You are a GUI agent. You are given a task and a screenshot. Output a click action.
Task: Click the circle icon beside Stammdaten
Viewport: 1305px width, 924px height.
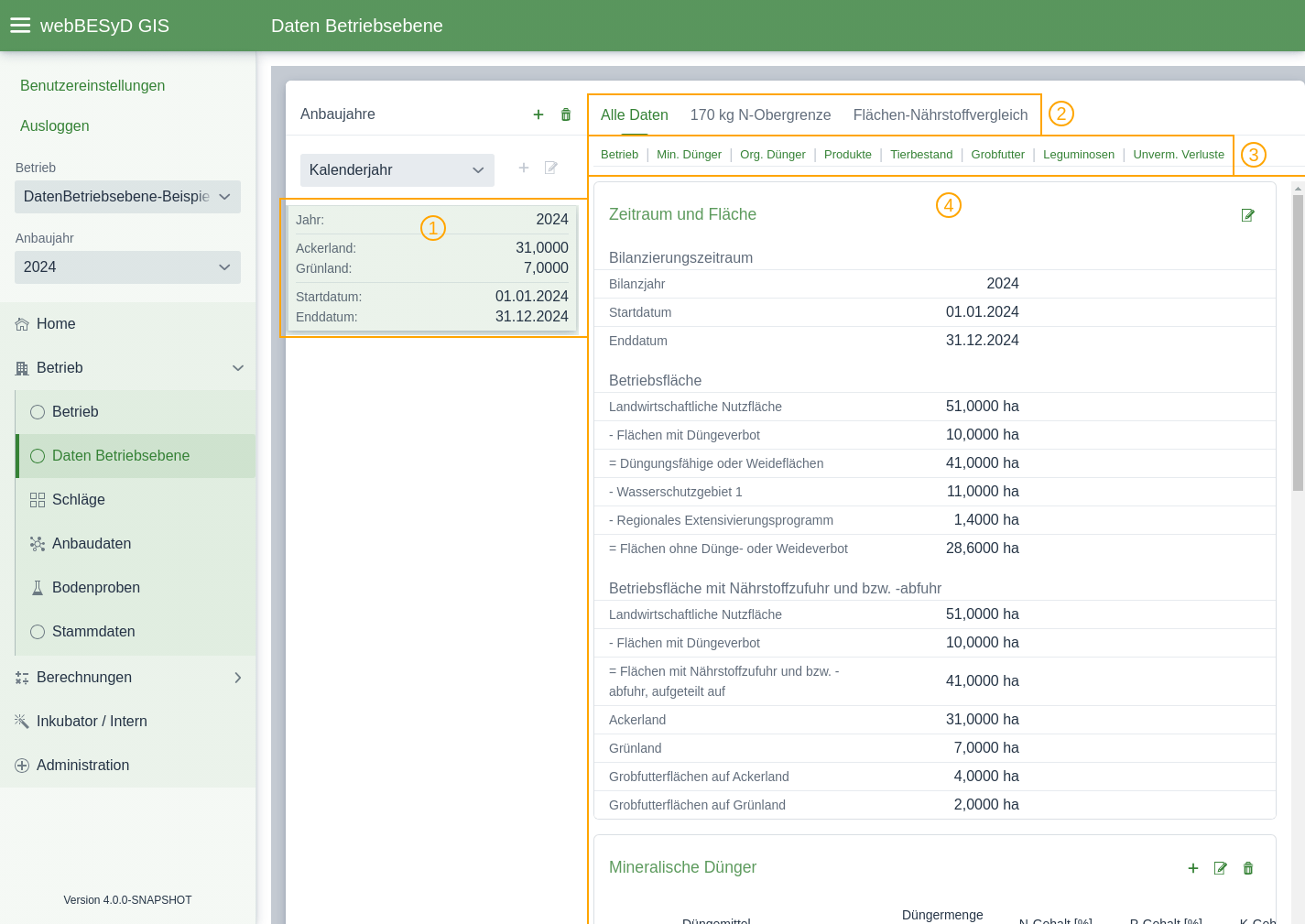tap(38, 632)
